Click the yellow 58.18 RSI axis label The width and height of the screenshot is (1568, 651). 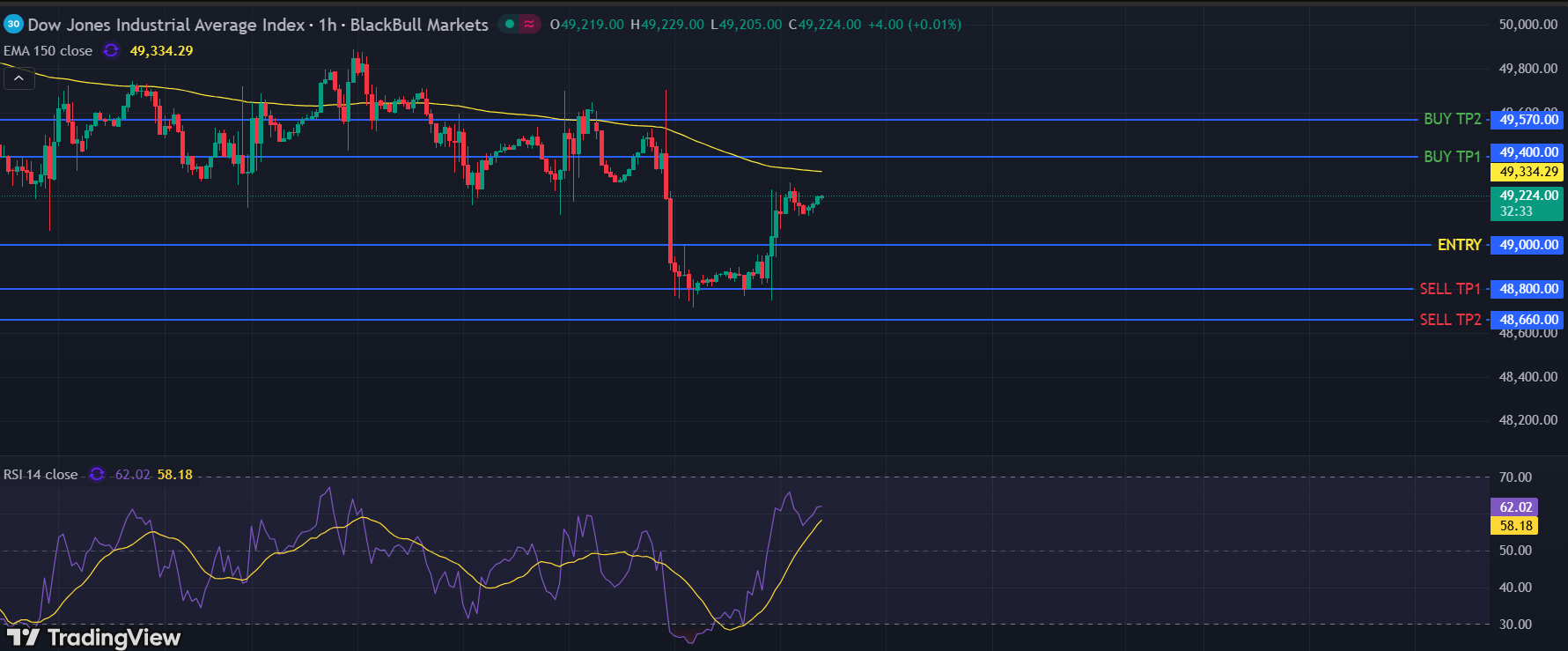[1515, 526]
